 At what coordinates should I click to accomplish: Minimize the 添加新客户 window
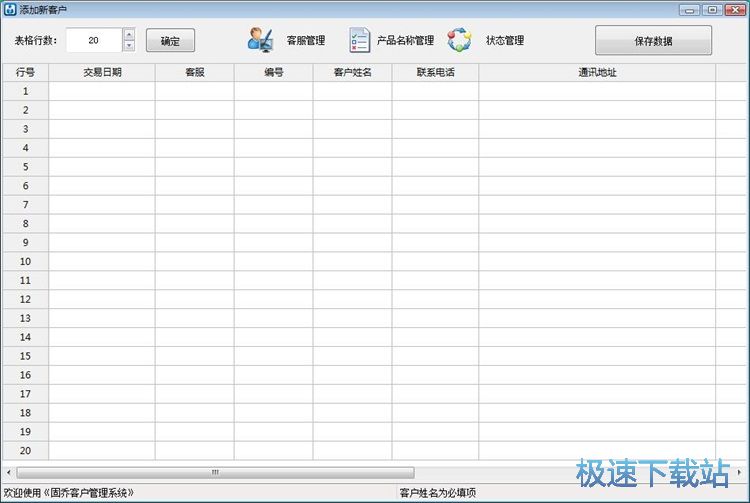pyautogui.click(x=689, y=10)
